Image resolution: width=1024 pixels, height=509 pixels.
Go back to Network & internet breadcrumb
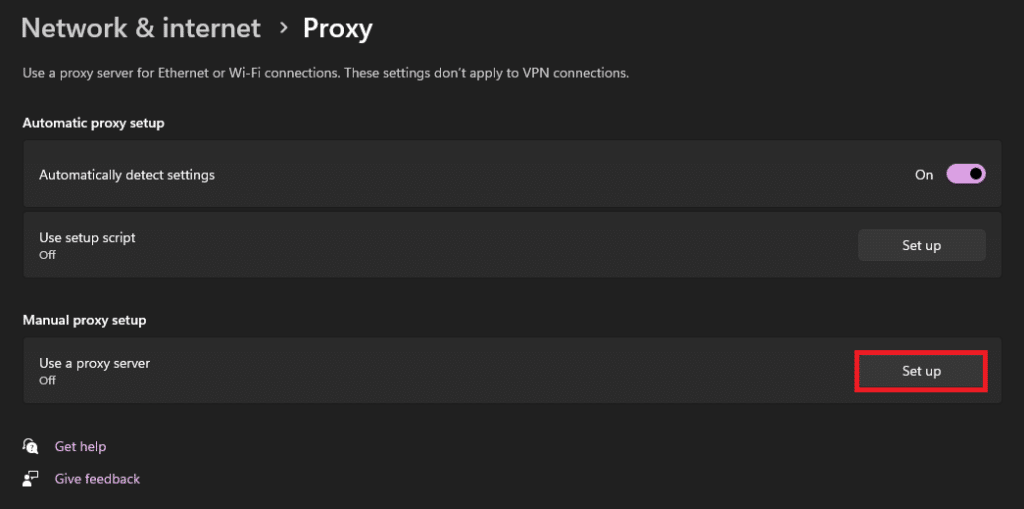click(x=140, y=28)
